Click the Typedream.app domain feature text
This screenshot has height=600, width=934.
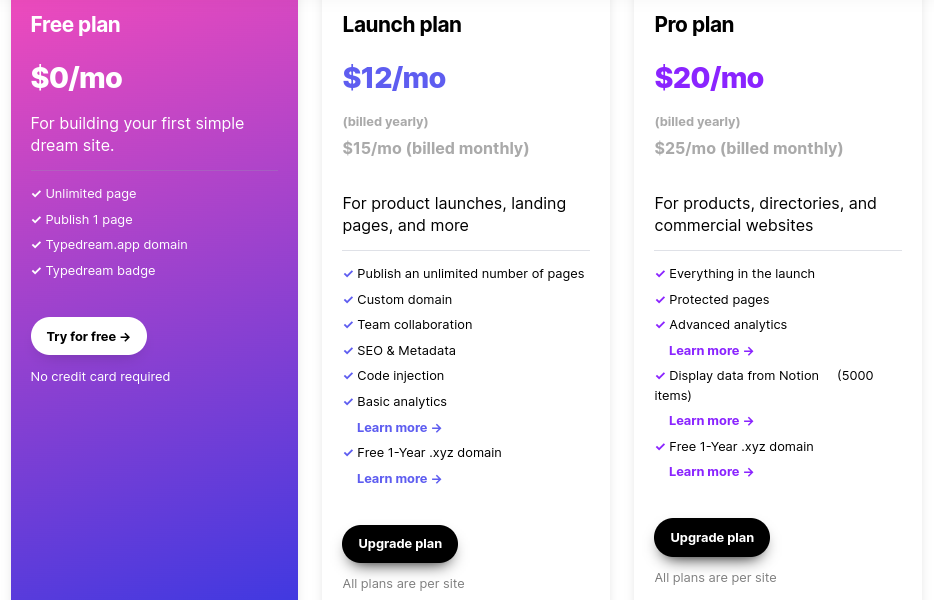tap(117, 245)
